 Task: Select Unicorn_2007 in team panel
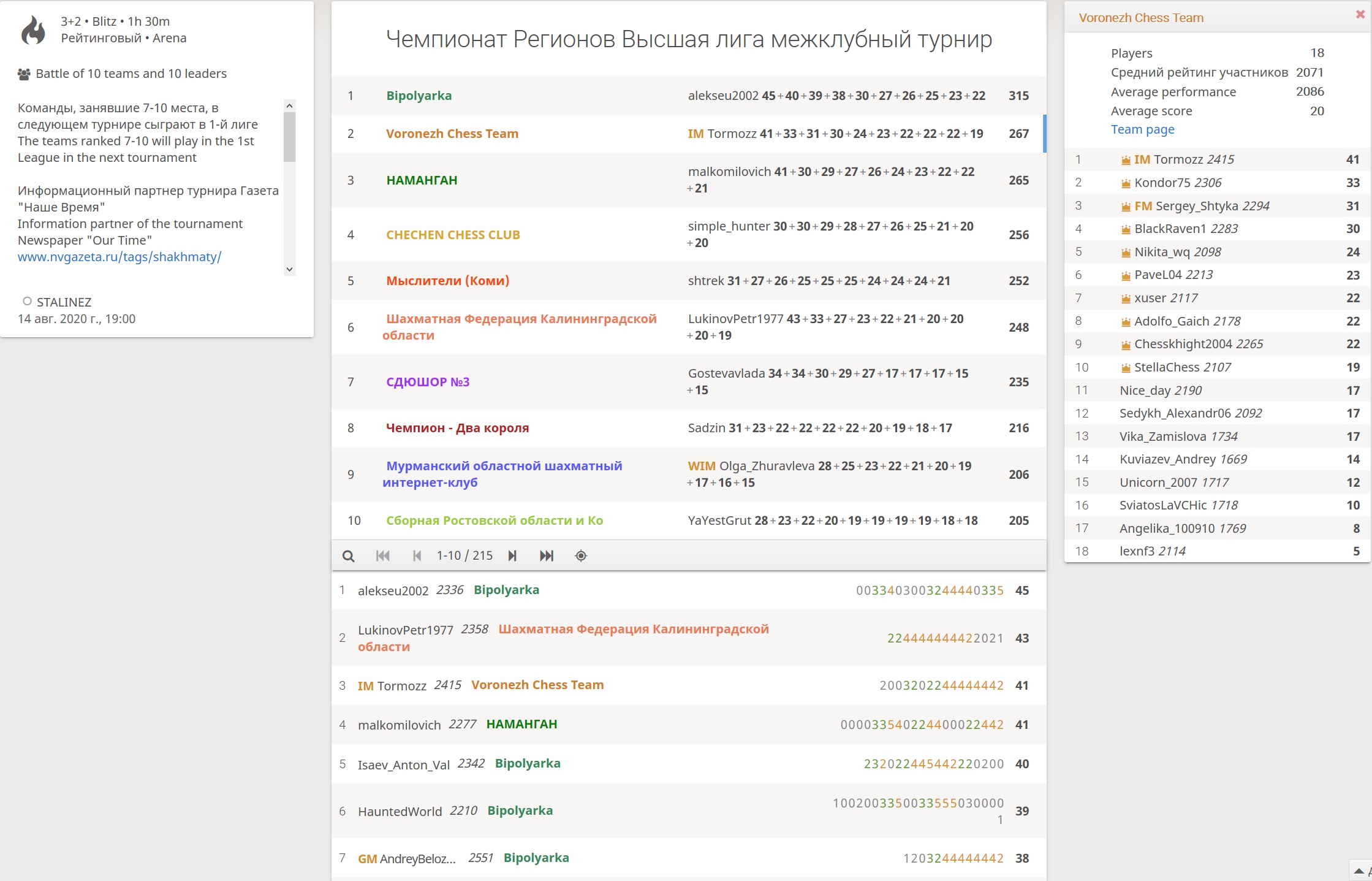[1218, 482]
